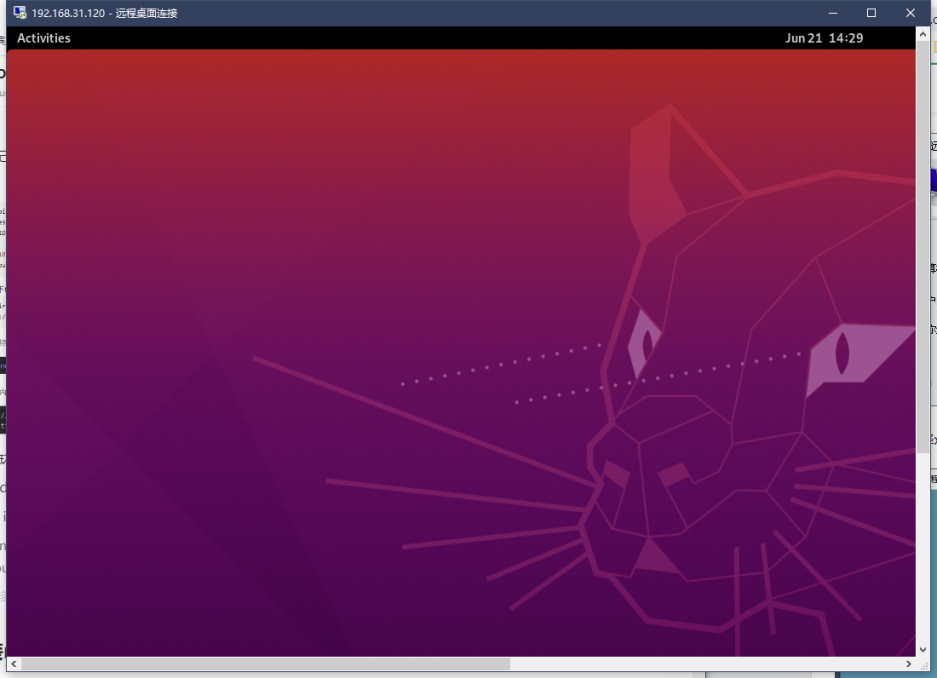Click the horizontal scrollbar thumb
This screenshot has width=937, height=678.
click(265, 664)
